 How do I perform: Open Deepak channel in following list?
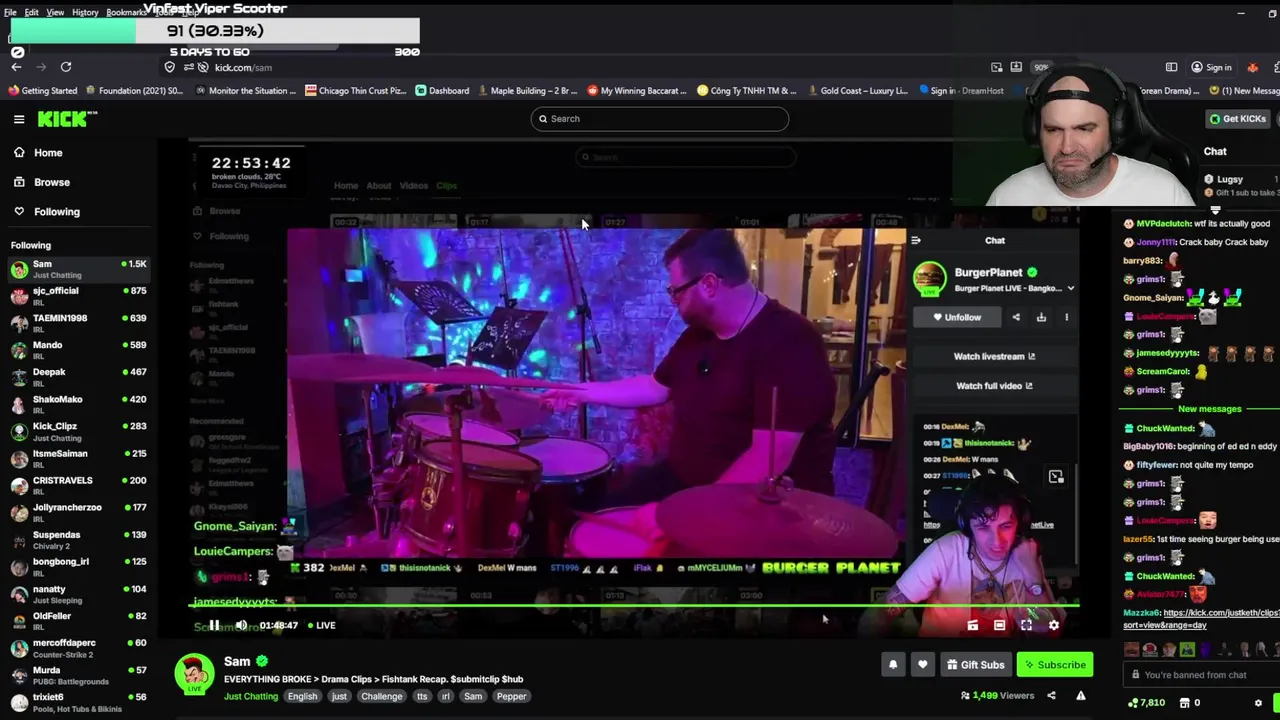click(78, 377)
